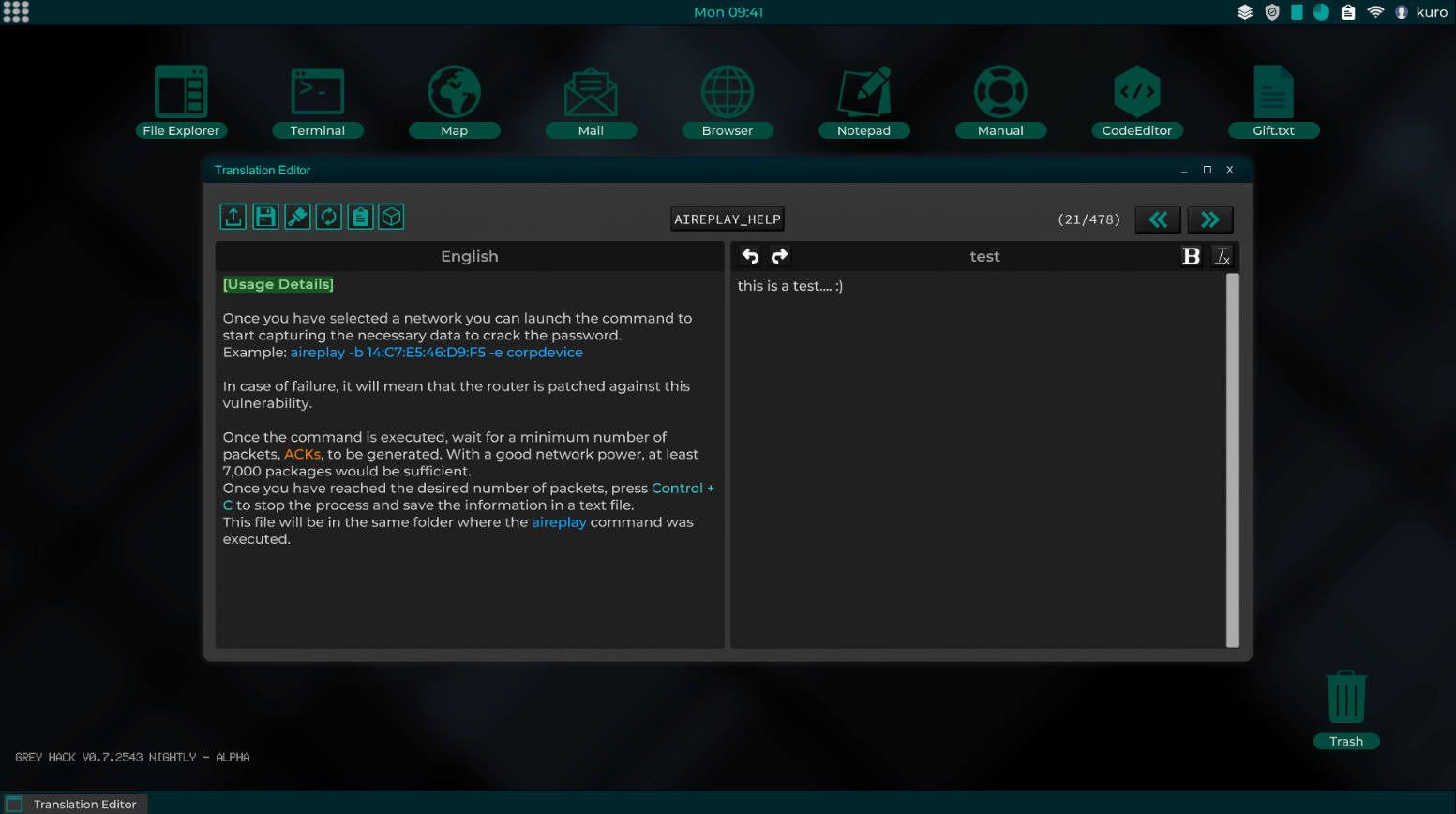Undo the last edit in the translation pane

[x=750, y=256]
